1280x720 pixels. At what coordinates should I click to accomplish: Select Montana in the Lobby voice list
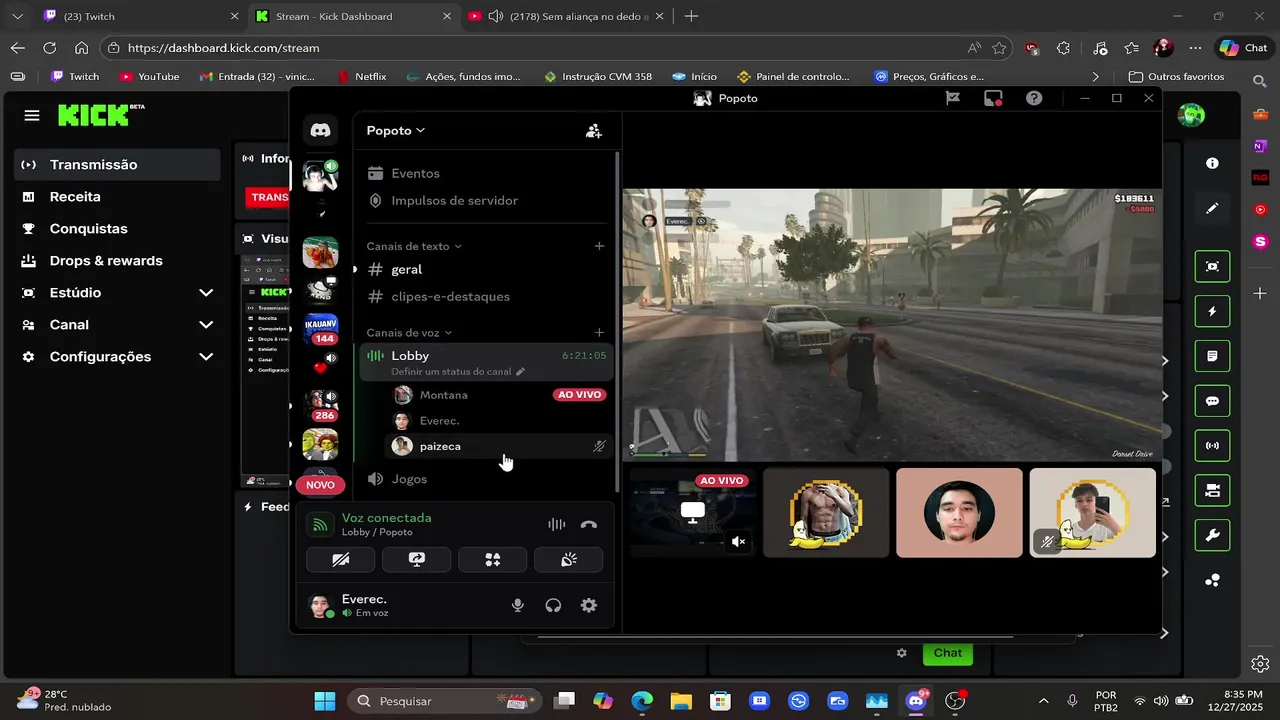497,395
